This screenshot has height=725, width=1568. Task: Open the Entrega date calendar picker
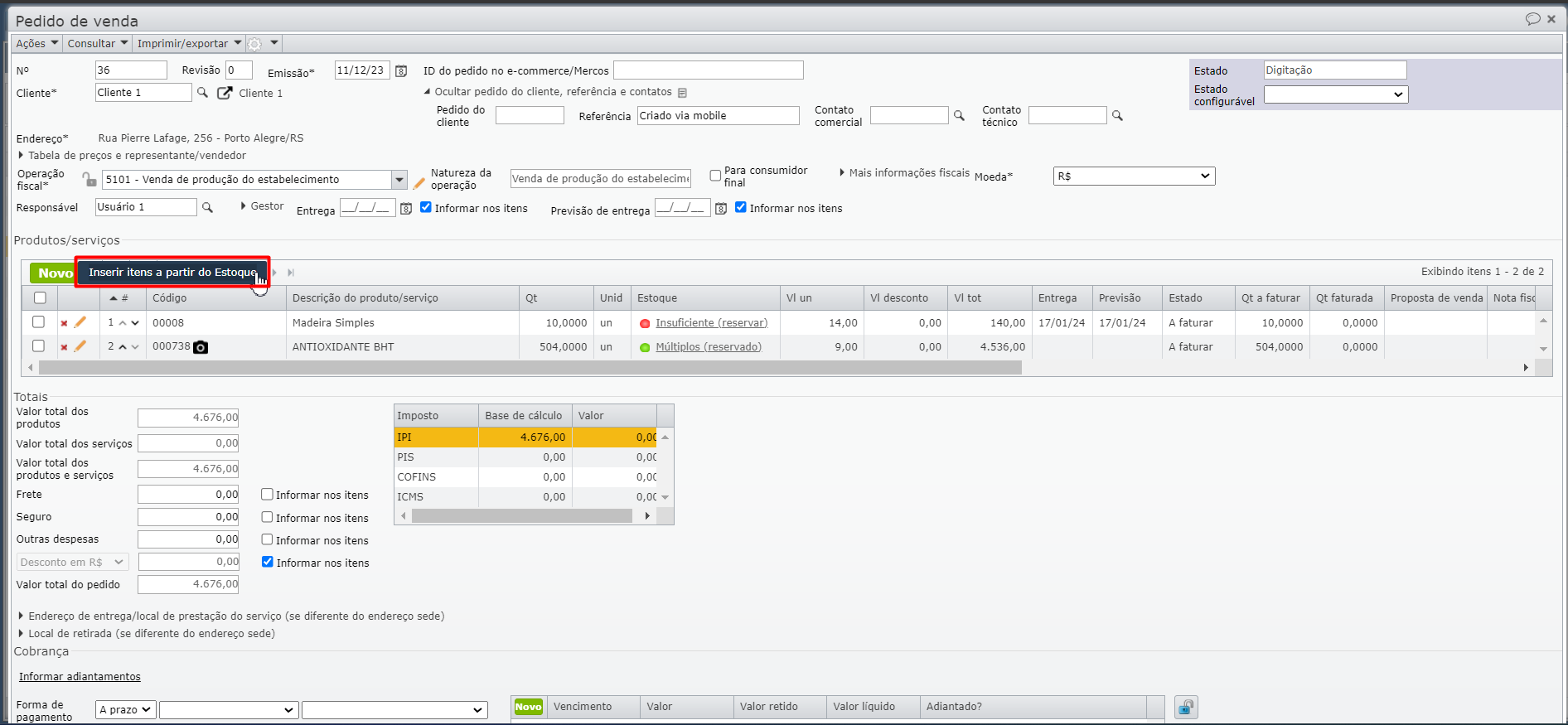pyautogui.click(x=406, y=209)
